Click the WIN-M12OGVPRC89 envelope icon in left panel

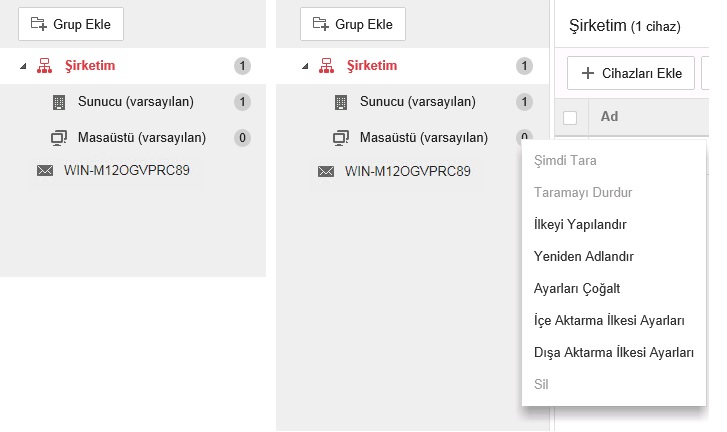pyautogui.click(x=44, y=171)
